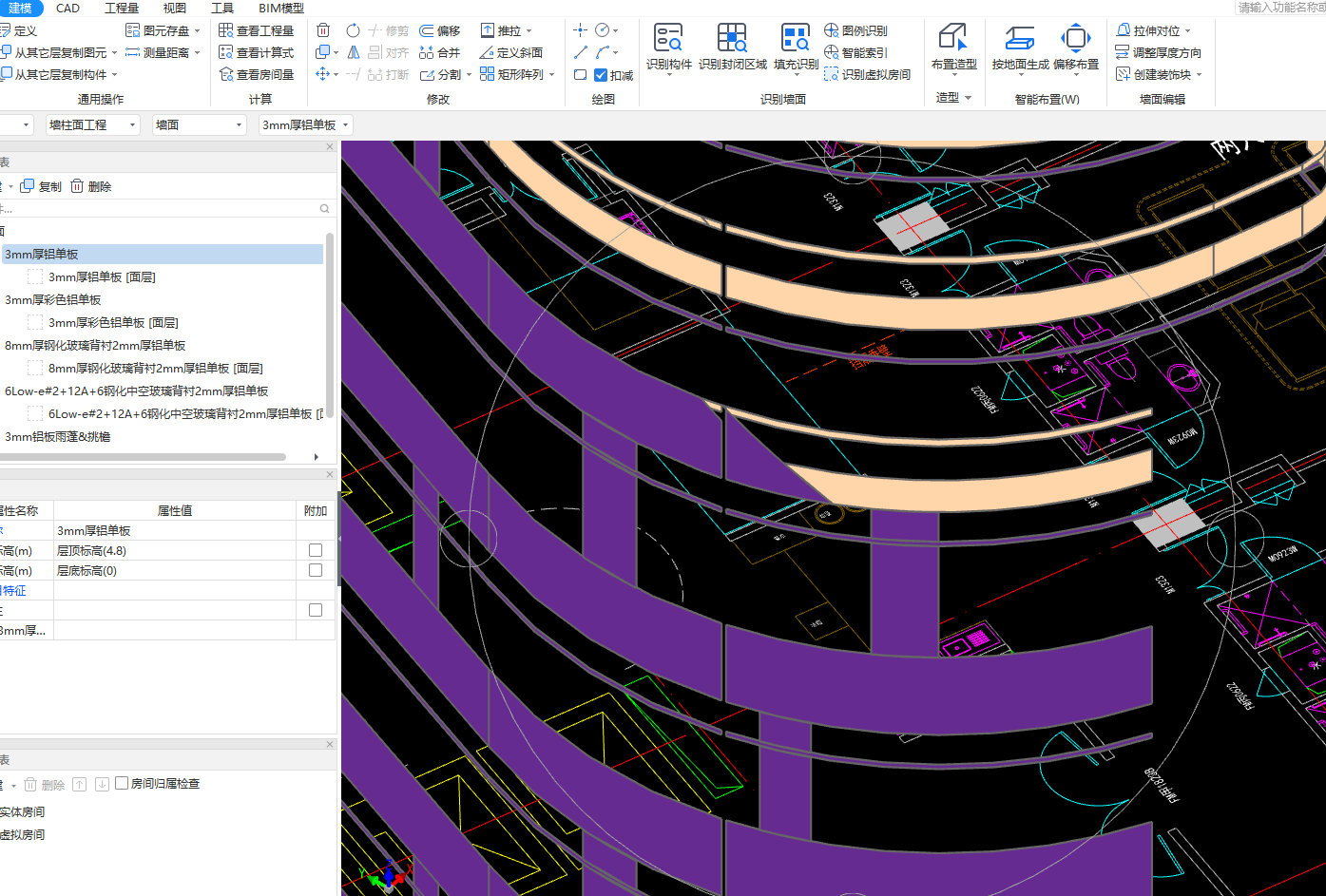Click 偏移布置 offset layout icon
This screenshot has height=896, width=1326.
click(1075, 39)
